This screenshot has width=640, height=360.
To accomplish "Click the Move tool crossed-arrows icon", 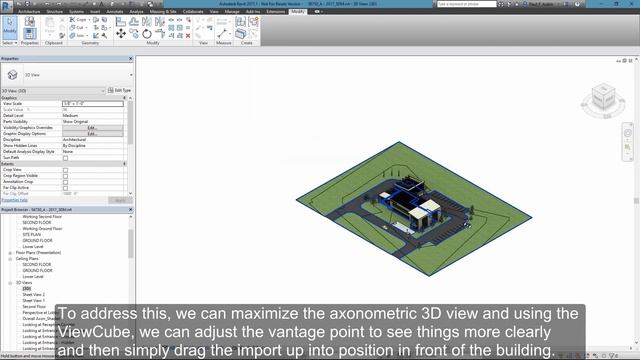I will tap(121, 34).
